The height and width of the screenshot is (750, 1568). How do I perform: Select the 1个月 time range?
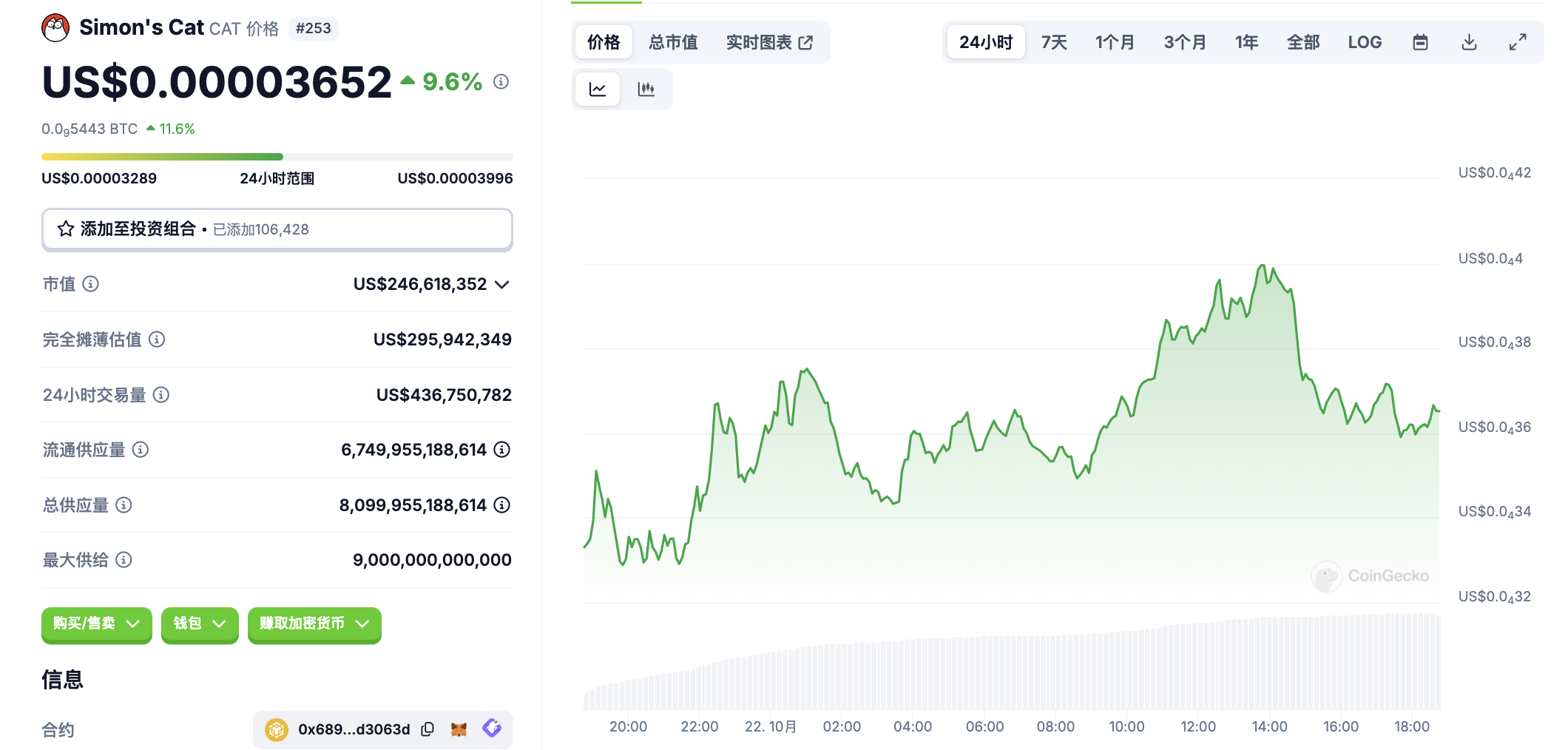(x=1115, y=42)
